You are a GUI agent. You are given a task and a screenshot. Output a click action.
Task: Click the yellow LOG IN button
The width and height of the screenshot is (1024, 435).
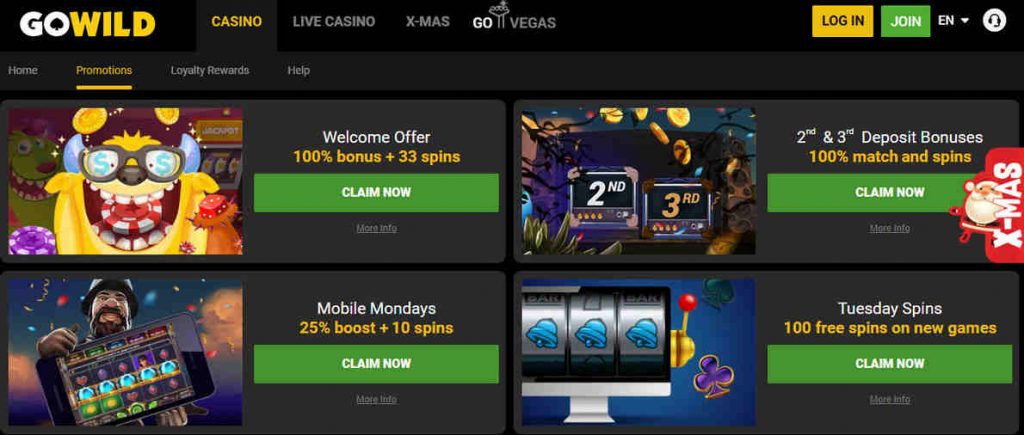tap(842, 21)
